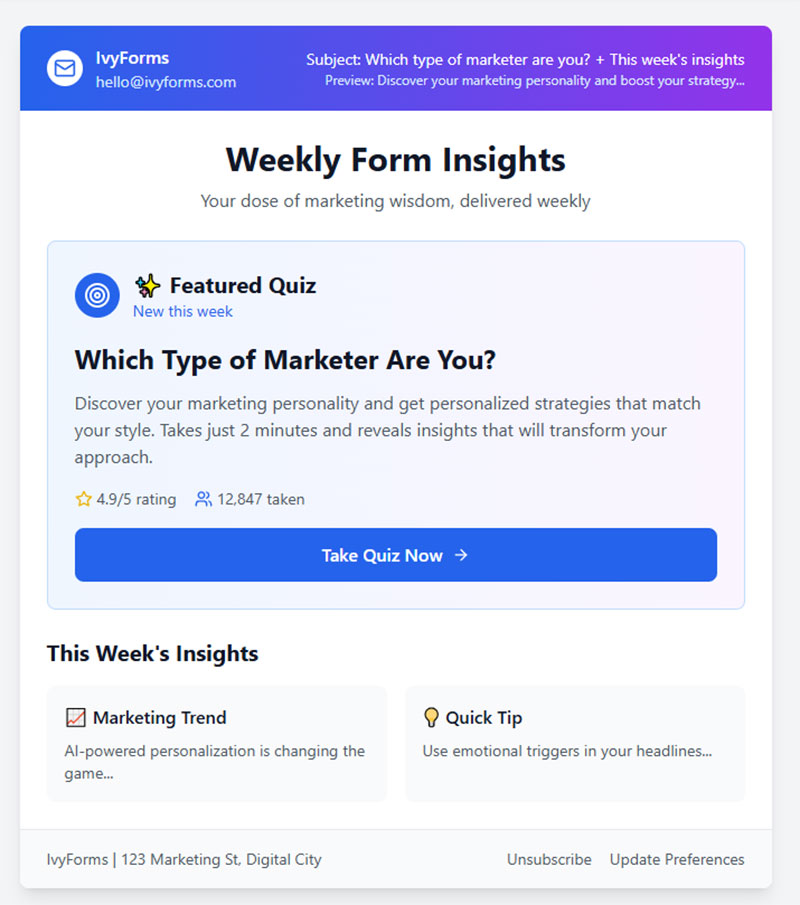
Task: Click the quiz title Which Type of Marketer
Action: tap(285, 360)
